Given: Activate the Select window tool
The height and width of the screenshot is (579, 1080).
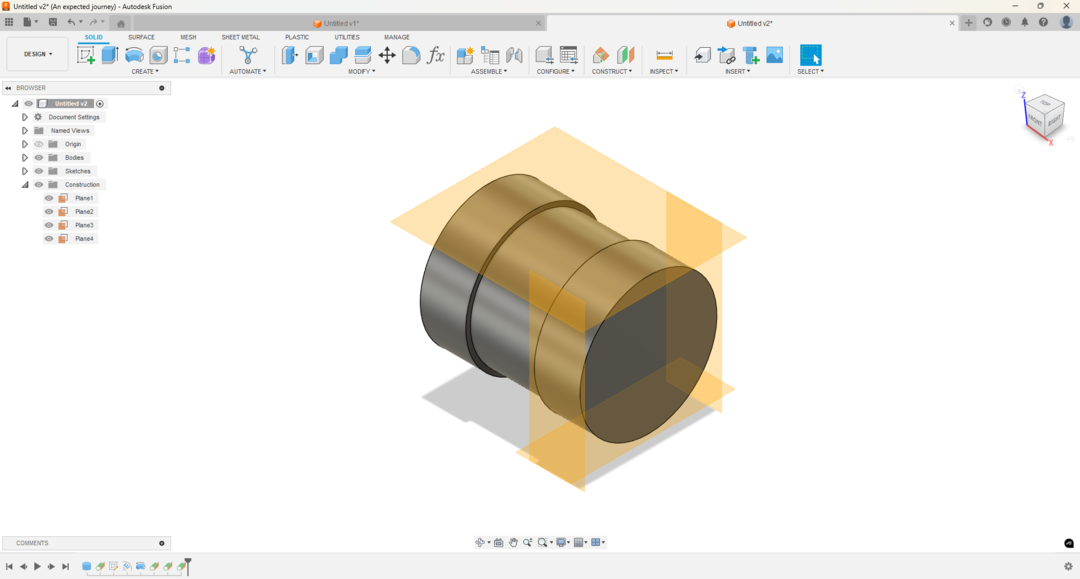Looking at the screenshot, I should 811,55.
